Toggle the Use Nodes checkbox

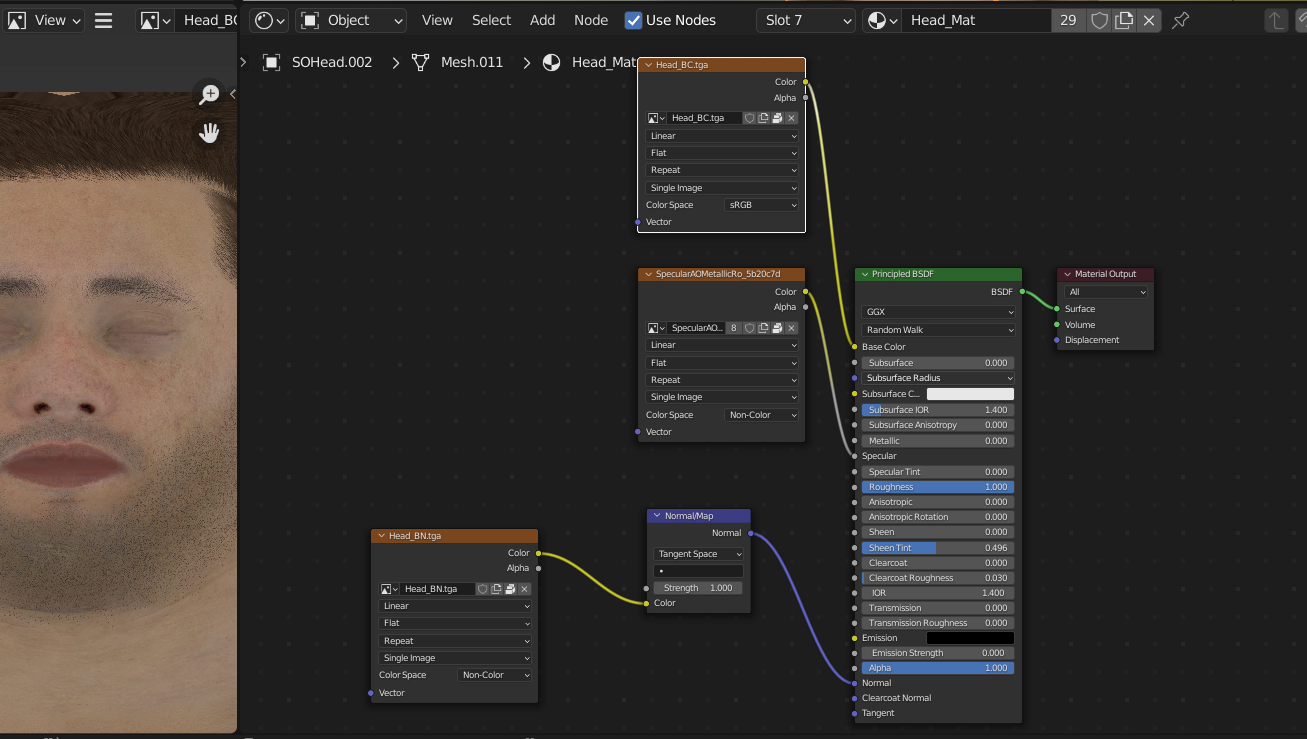point(633,20)
